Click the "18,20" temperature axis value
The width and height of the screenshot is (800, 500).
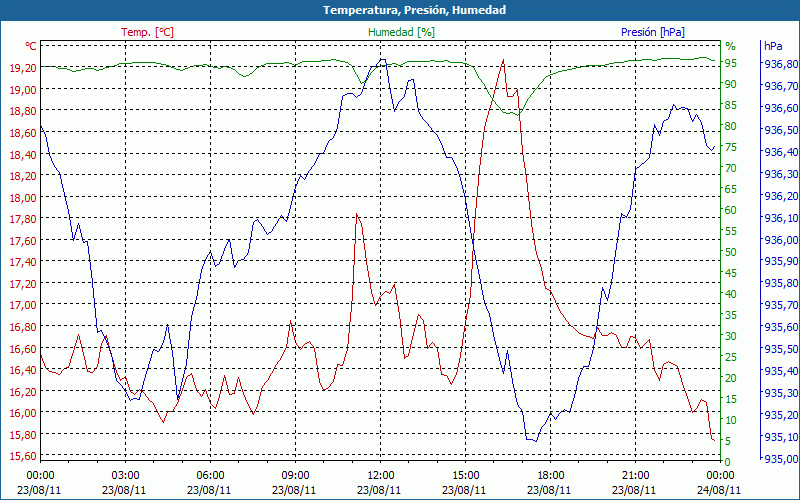tap(23, 176)
